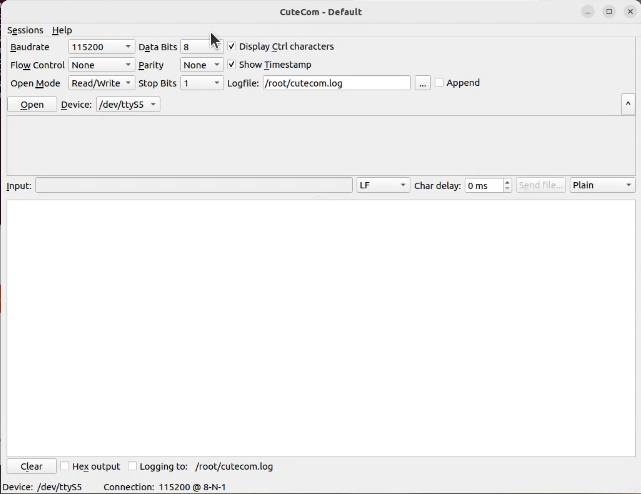This screenshot has height=494, width=641.
Task: Enable Hex output checkbox
Action: coord(65,466)
